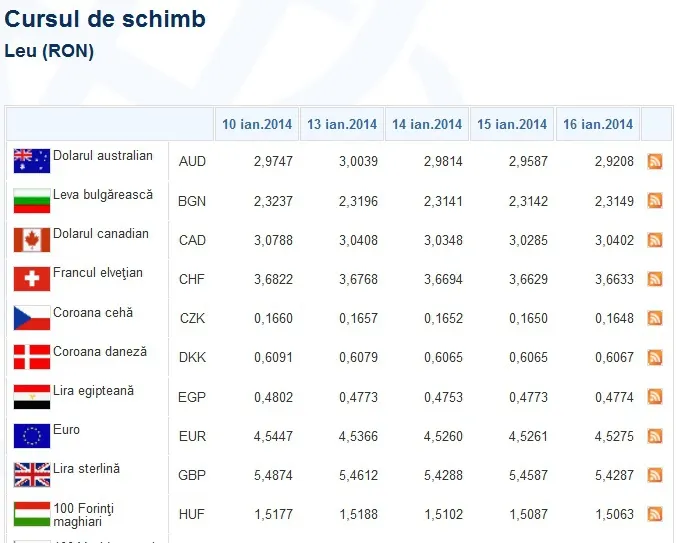
Task: Open RSS feed for Coroana daneză
Action: (x=655, y=357)
